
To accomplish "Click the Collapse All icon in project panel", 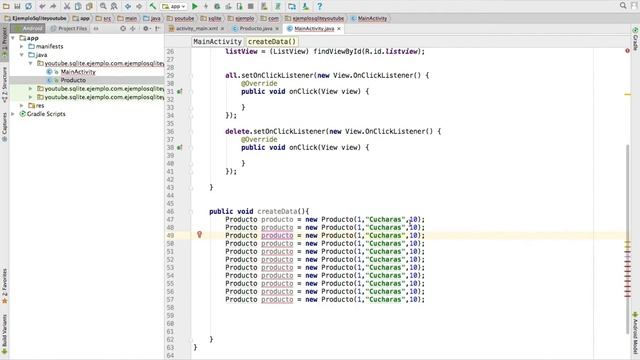I will click(x=133, y=29).
